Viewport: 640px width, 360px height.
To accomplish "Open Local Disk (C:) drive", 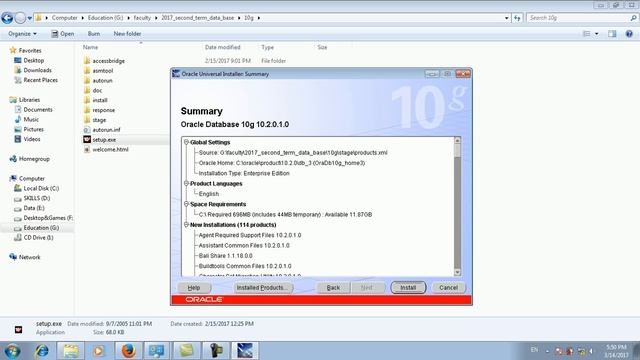I will click(x=37, y=188).
